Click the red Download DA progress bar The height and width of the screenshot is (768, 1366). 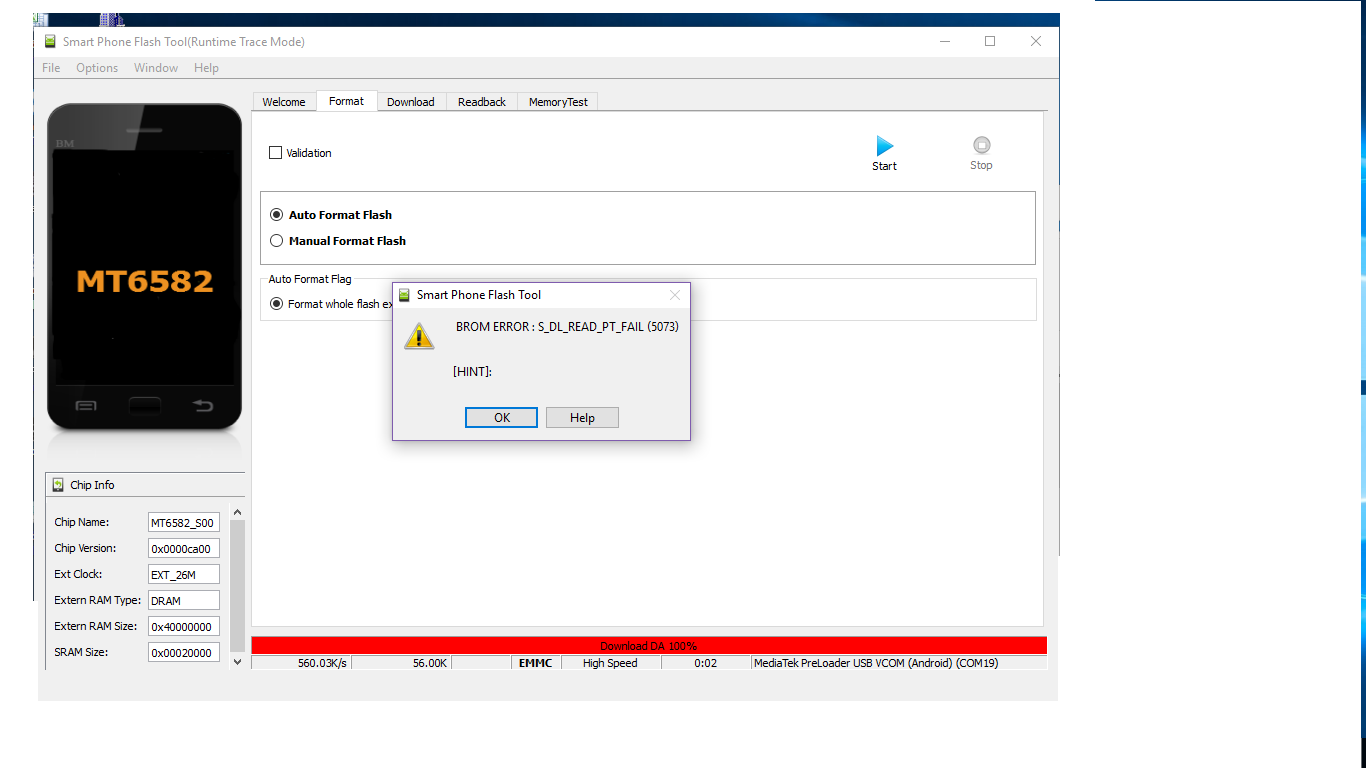(x=648, y=646)
